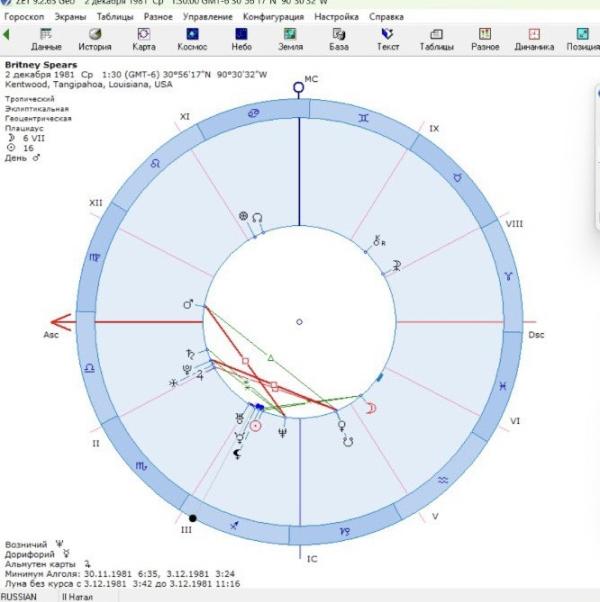Click the Mercury glyph on the chart
This screenshot has width=600, height=602.
240,437
